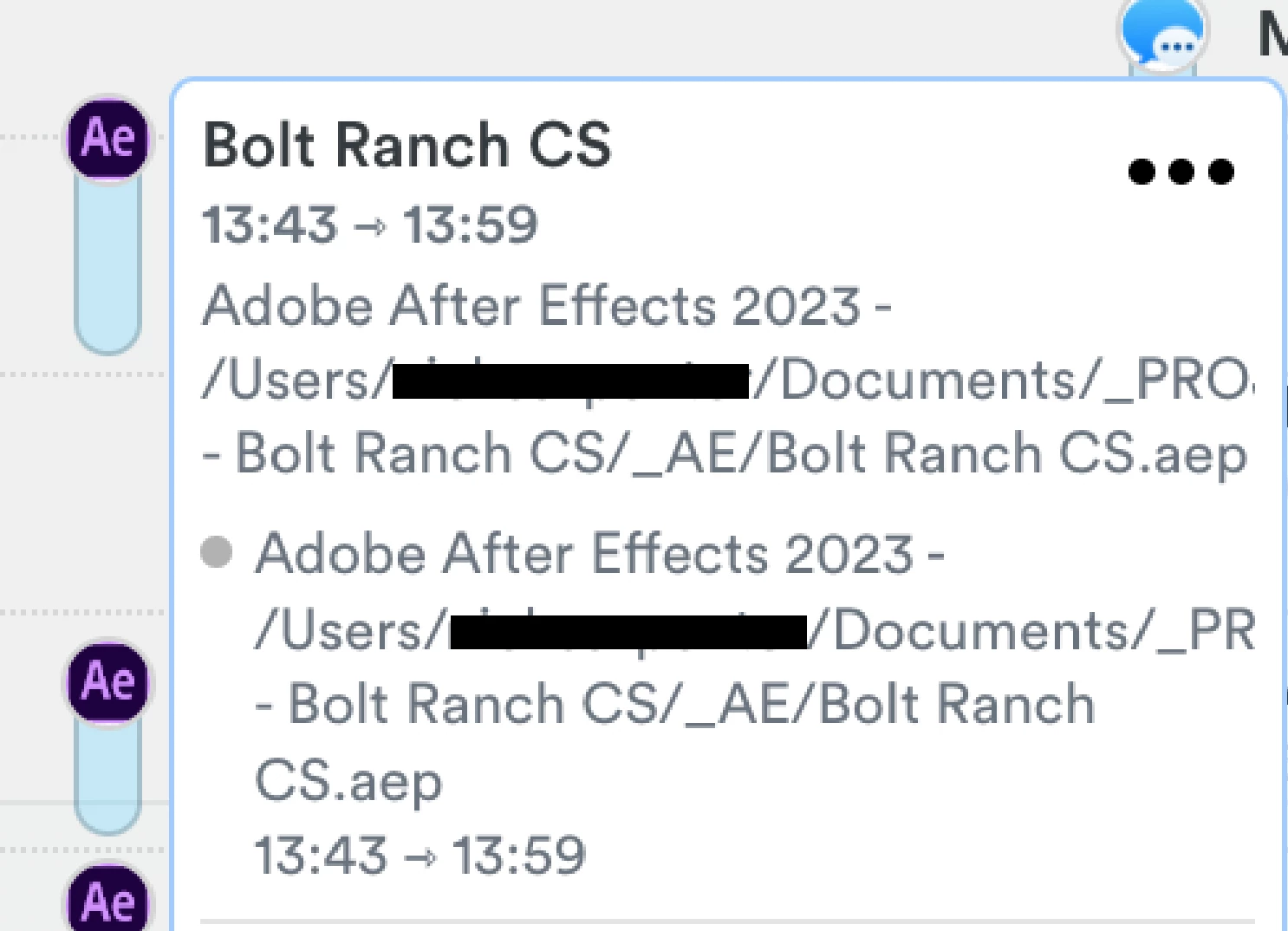Click the partially visible bottom After Effects icon
This screenshot has height=931, width=1288.
[x=108, y=902]
